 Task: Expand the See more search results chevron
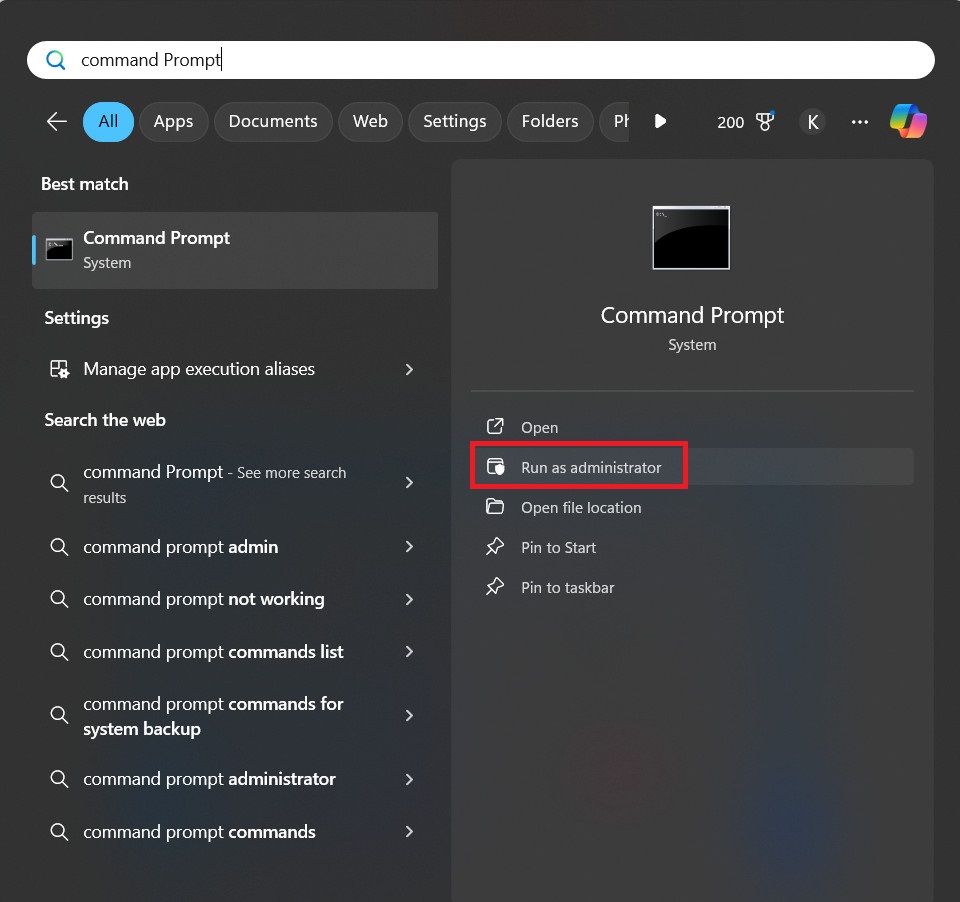[409, 483]
